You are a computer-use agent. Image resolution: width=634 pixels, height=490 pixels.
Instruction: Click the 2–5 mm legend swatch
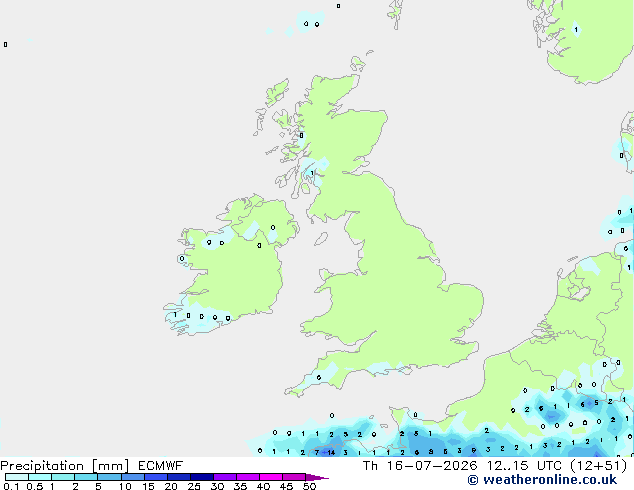coord(86,477)
